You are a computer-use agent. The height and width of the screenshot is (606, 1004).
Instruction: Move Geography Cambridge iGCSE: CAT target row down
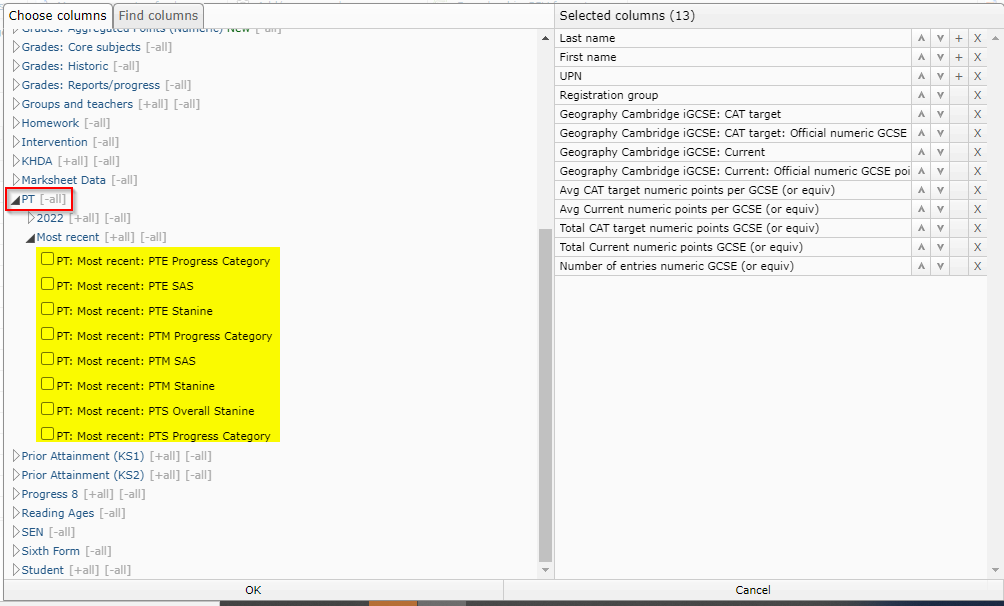[940, 114]
